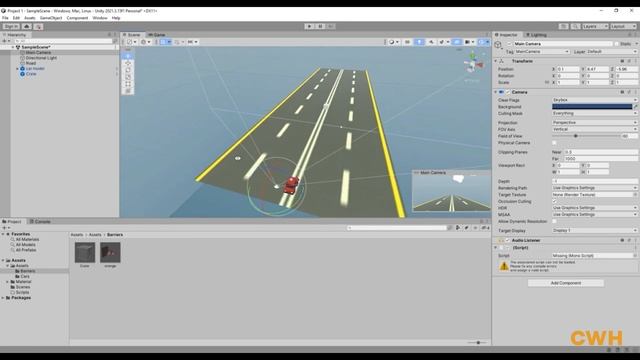This screenshot has width=640, height=360.
Task: Collapse the Transform component
Action: coord(496,61)
